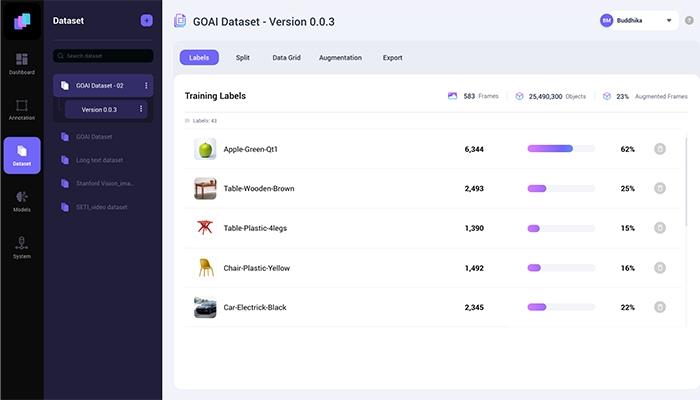
Task: Open the Dashboard section in the sidebar
Action: point(21,64)
